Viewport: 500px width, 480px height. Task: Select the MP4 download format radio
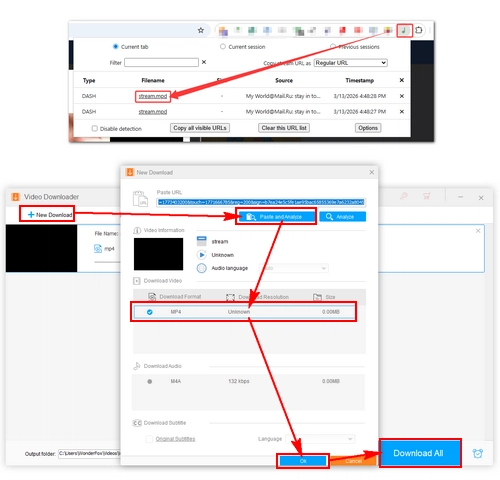point(150,312)
